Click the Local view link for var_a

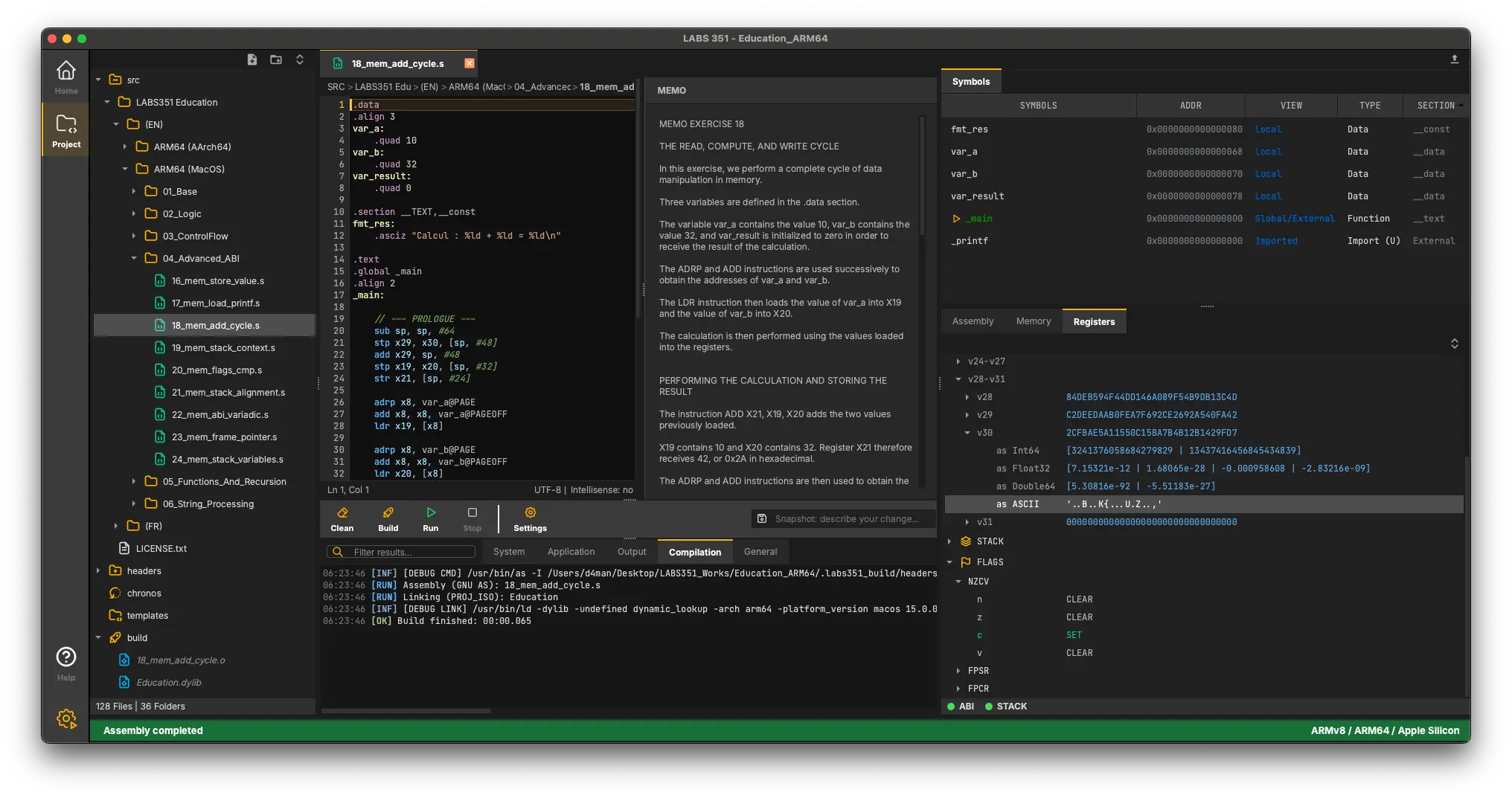[x=1268, y=152]
